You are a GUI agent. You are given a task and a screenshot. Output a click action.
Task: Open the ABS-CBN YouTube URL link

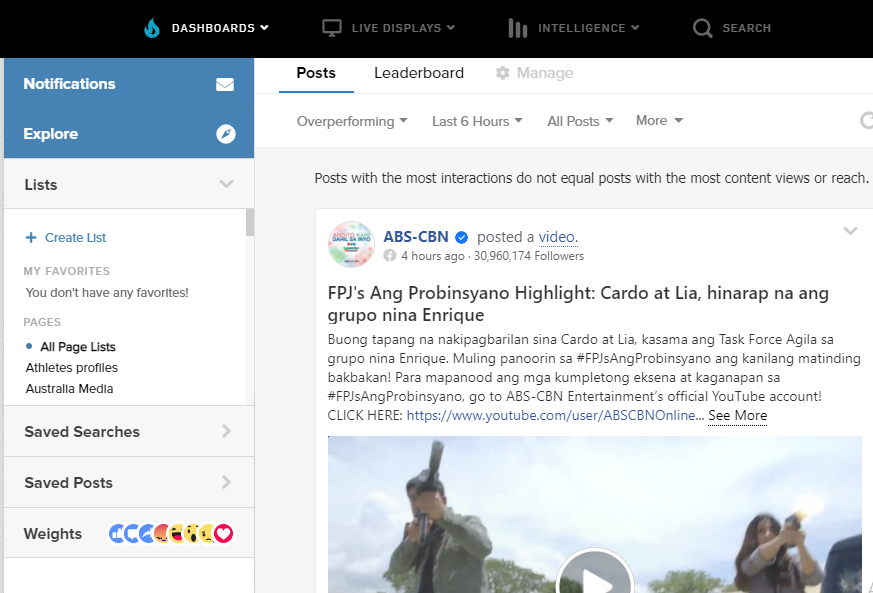point(551,415)
